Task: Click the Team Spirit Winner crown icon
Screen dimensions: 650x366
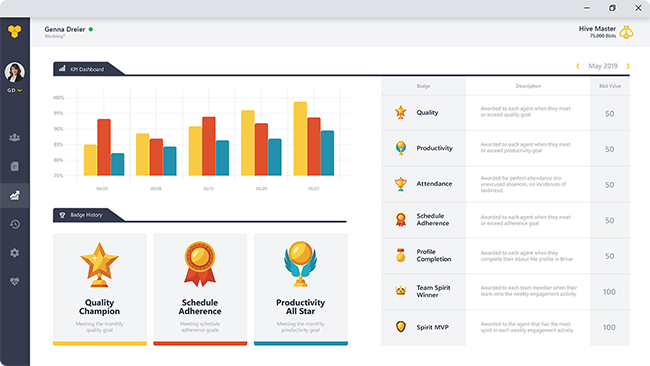Action: [x=400, y=291]
